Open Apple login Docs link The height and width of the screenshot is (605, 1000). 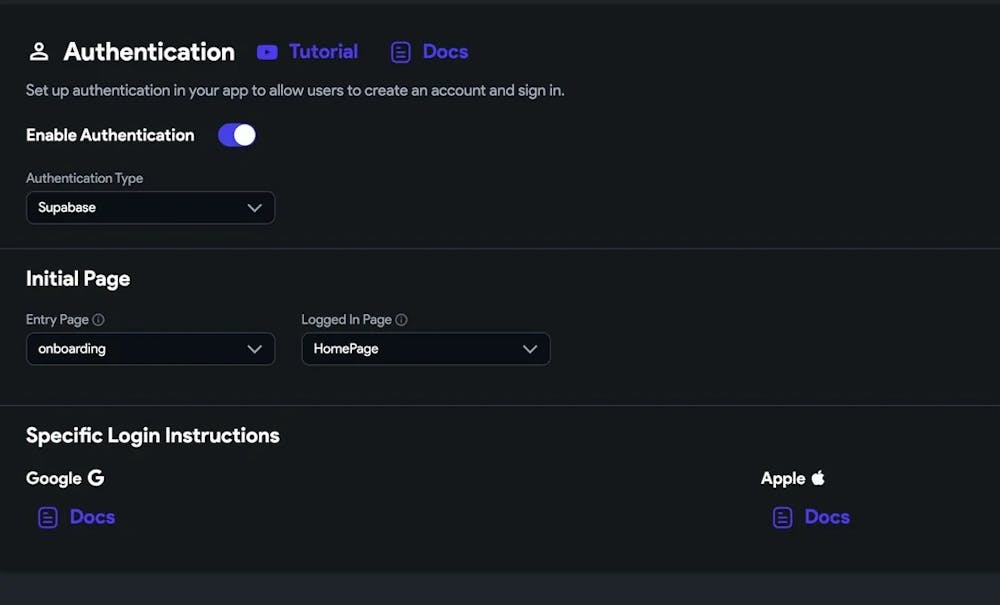827,517
